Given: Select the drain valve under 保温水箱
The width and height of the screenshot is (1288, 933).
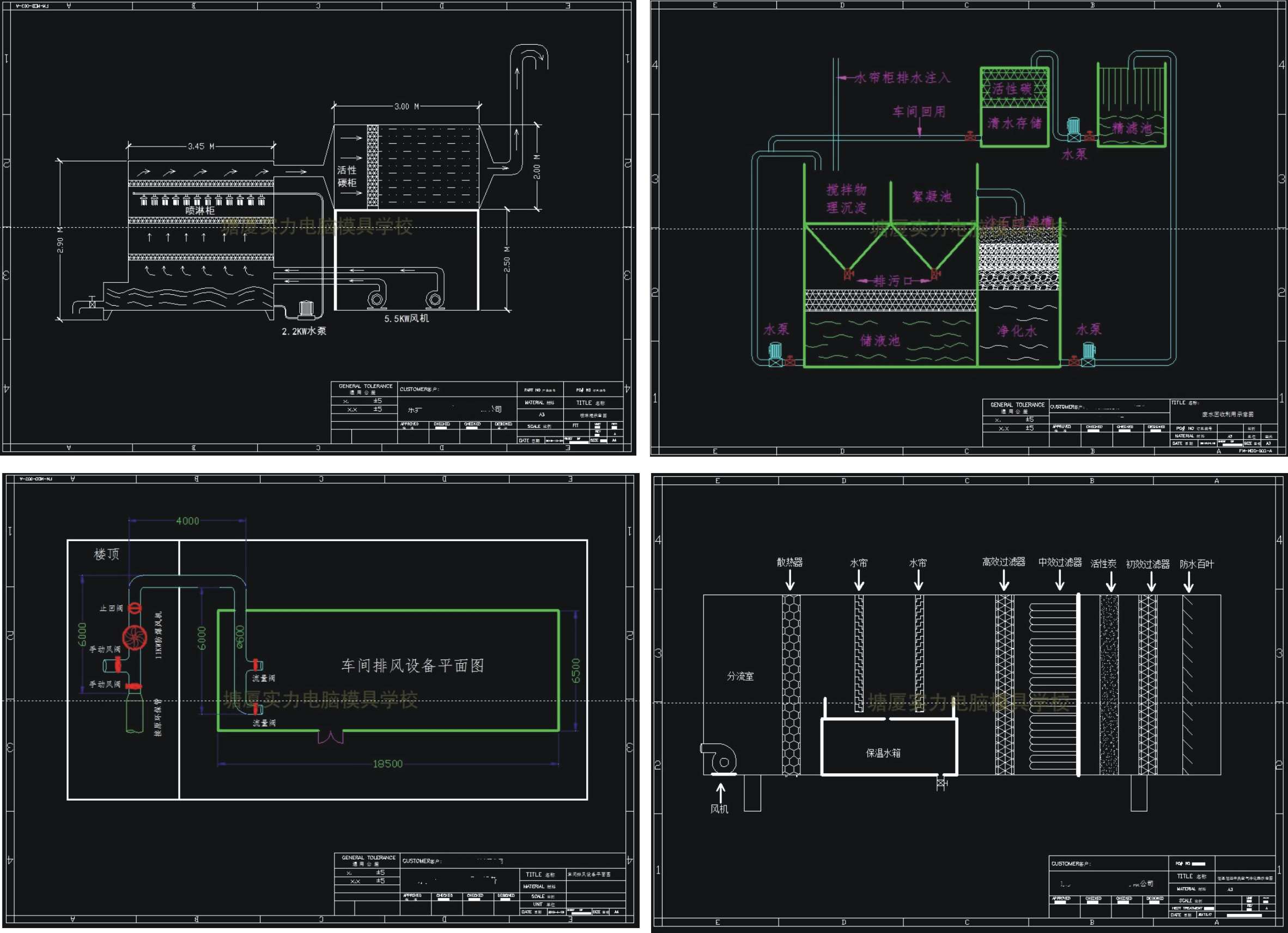Looking at the screenshot, I should pos(941,784).
